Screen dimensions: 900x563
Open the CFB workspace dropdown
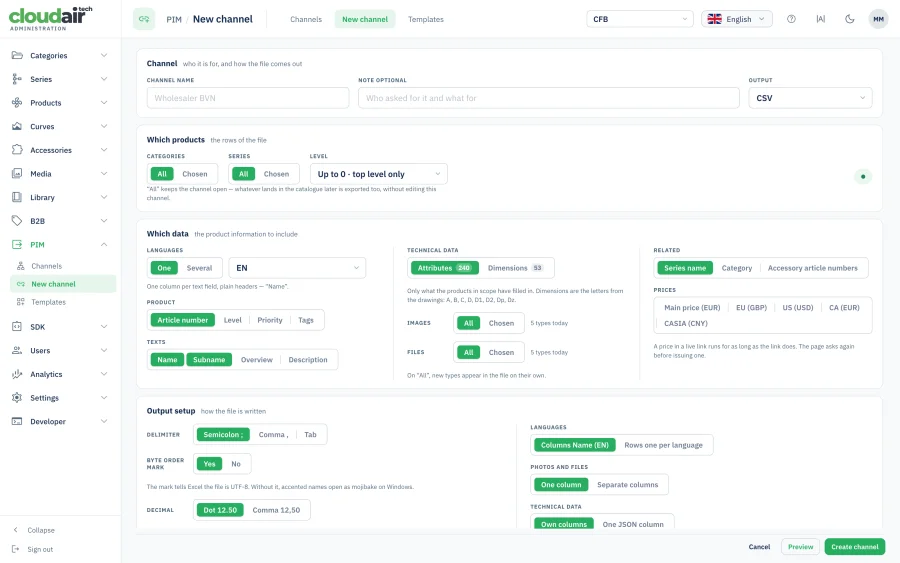coord(639,19)
